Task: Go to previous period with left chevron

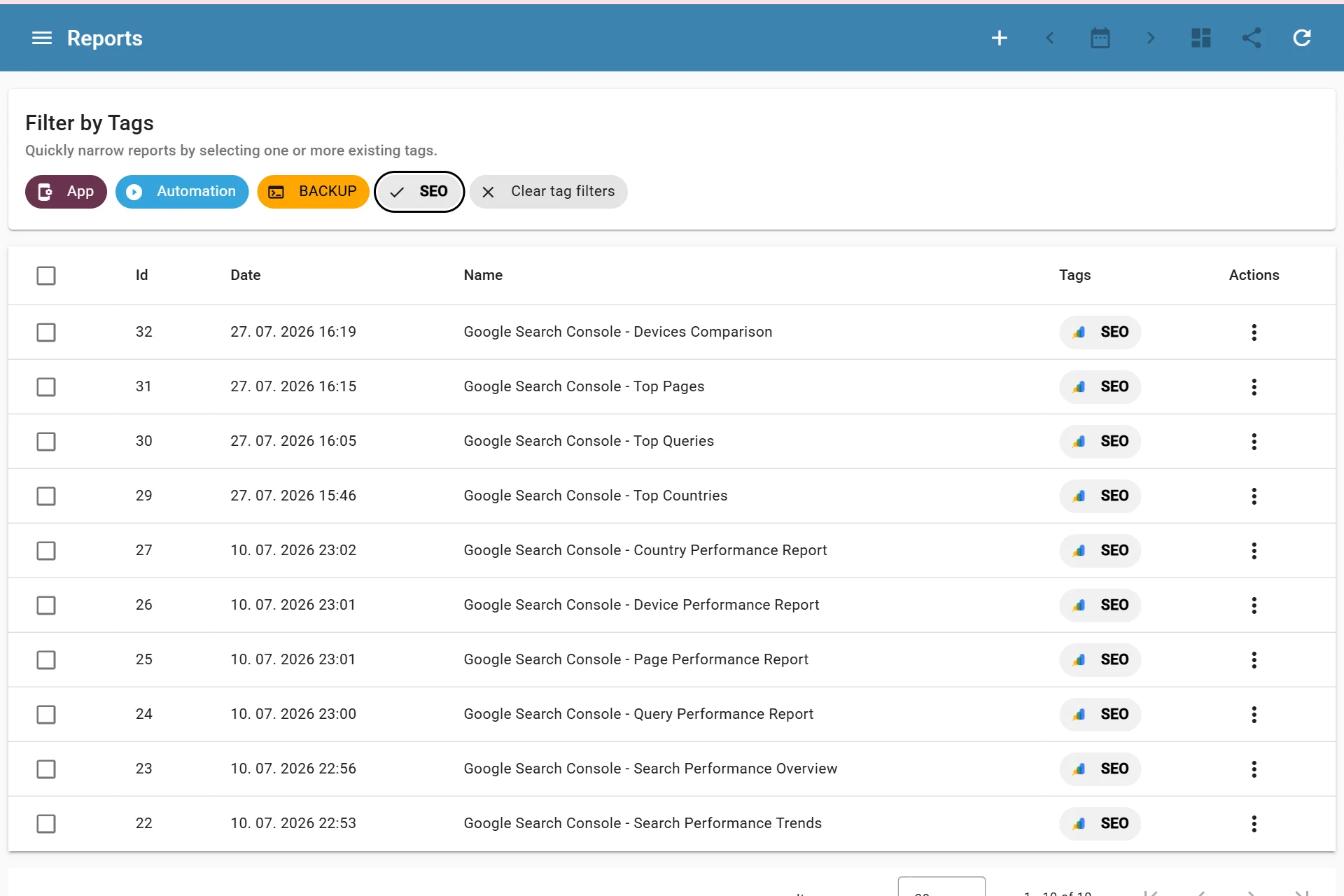Action: [1050, 38]
